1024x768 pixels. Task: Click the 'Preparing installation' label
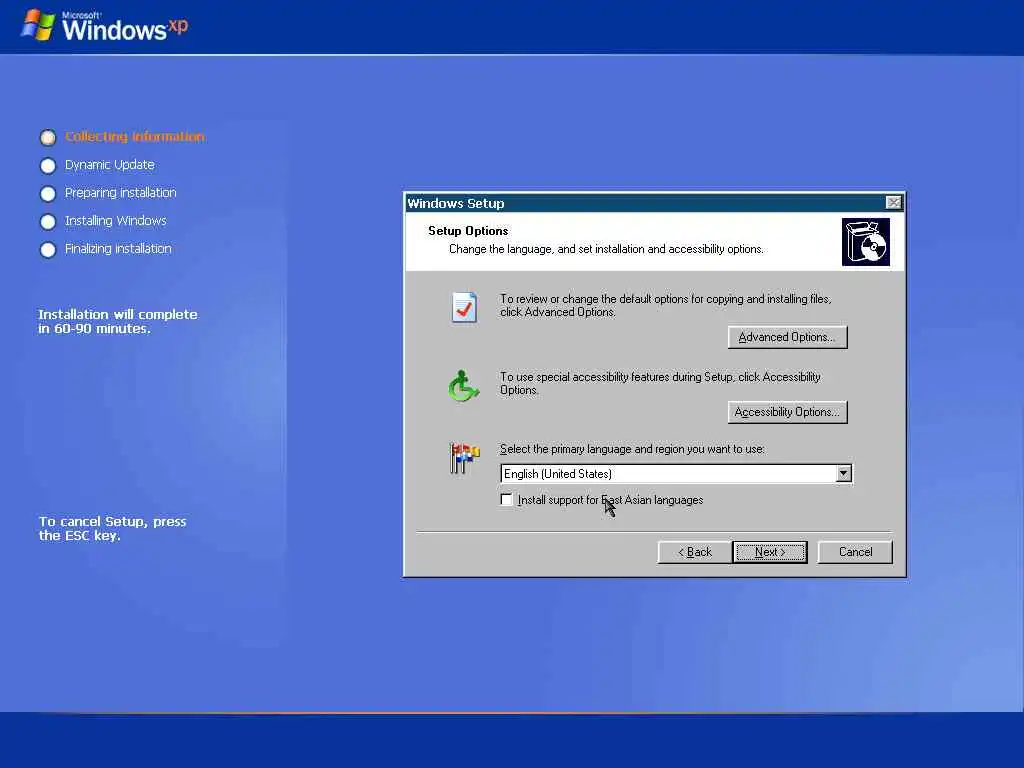click(x=121, y=193)
